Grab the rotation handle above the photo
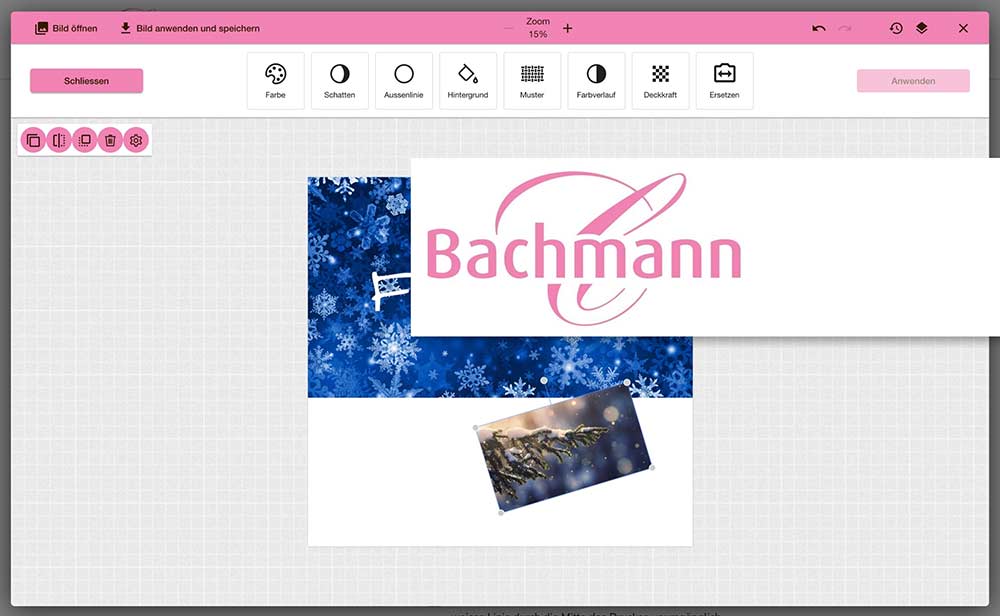The width and height of the screenshot is (1000, 616). [543, 381]
